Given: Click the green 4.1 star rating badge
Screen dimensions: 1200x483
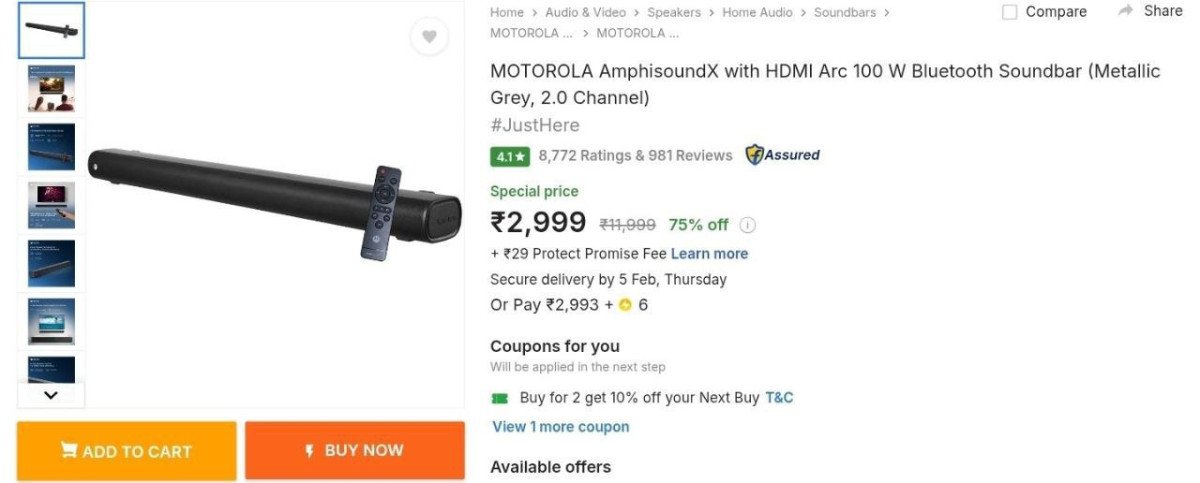Looking at the screenshot, I should tap(510, 156).
